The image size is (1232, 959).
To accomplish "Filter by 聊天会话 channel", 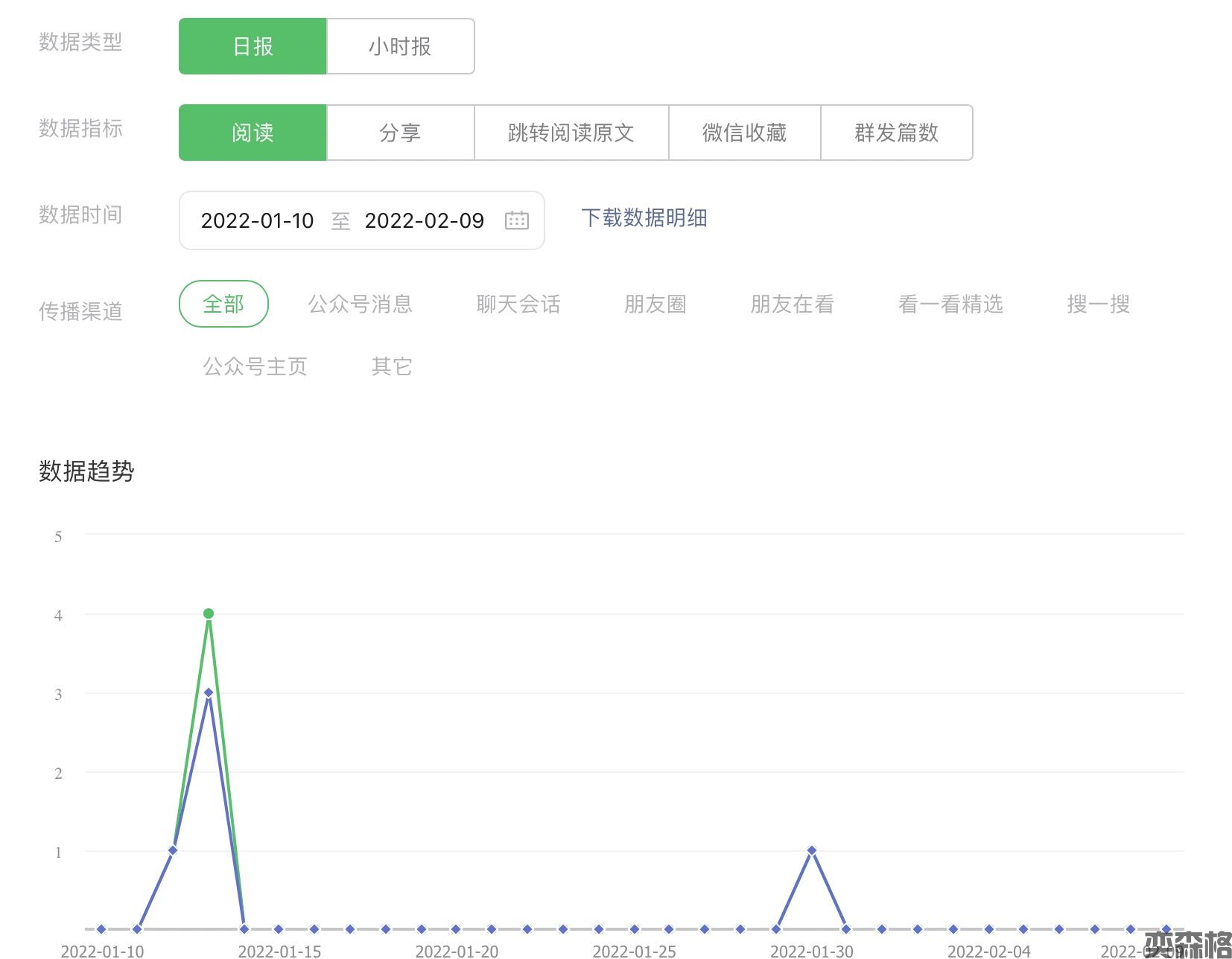I will coord(518,304).
